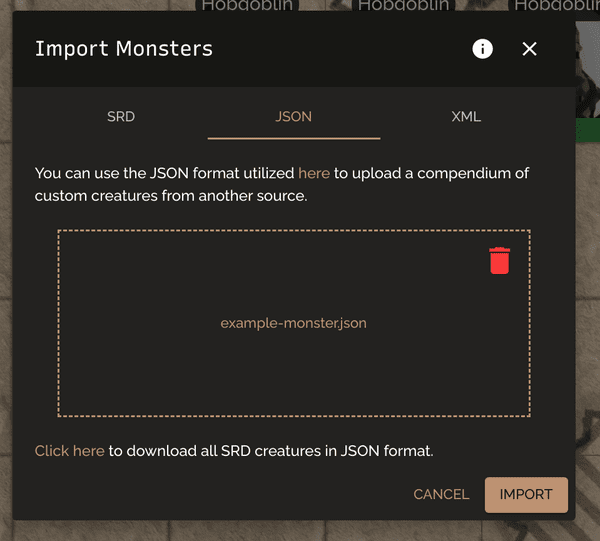Switch to the SRD tab
Image resolution: width=600 pixels, height=541 pixels.
click(121, 116)
